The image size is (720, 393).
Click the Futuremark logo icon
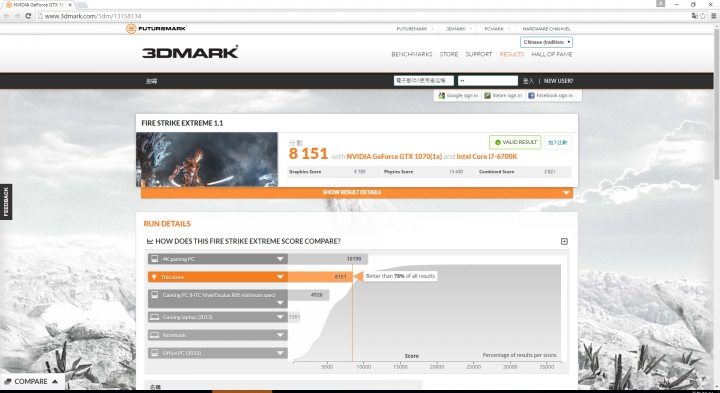pyautogui.click(x=131, y=28)
